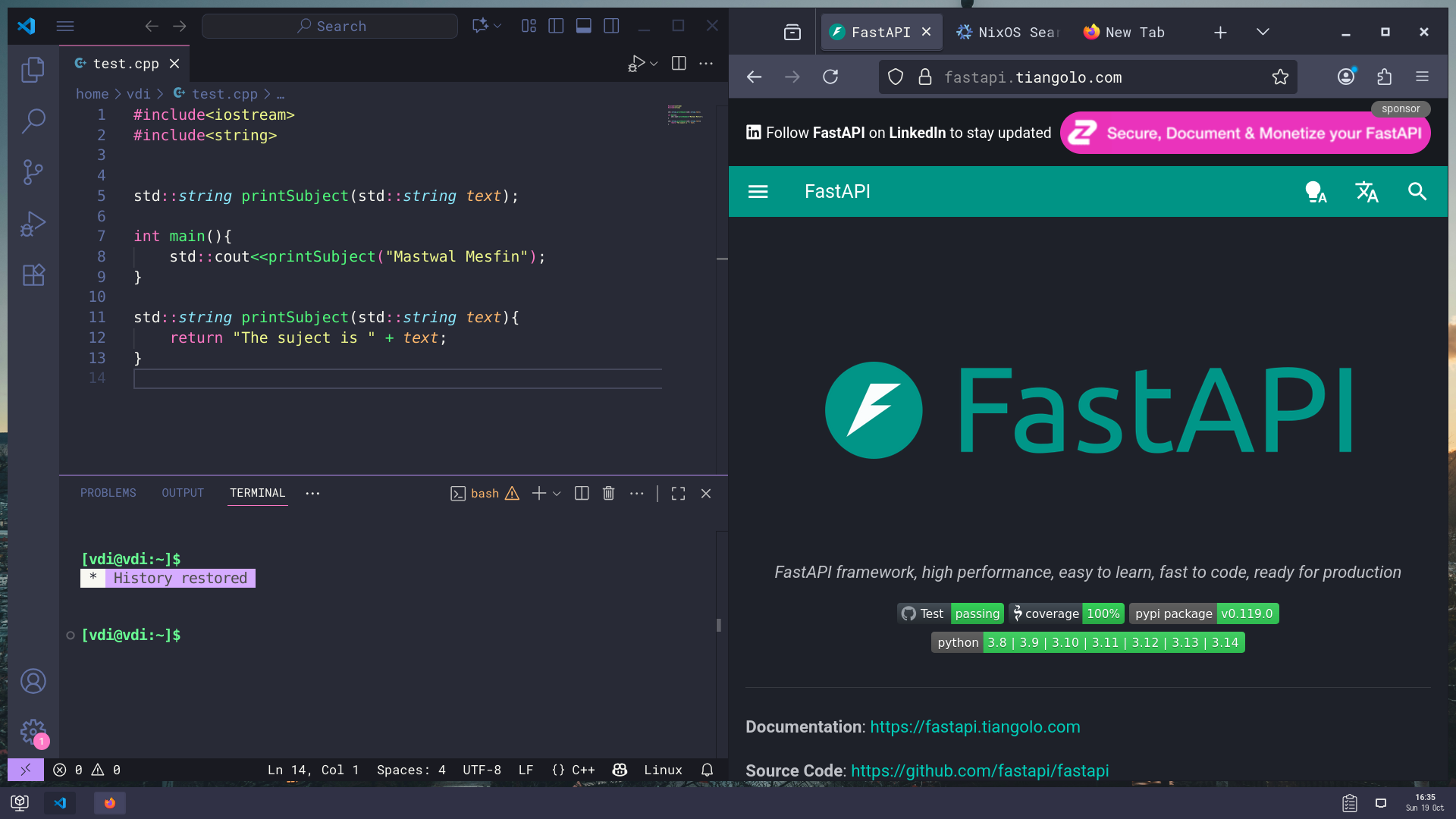Open the Extensions view
The image size is (1456, 819).
(33, 275)
